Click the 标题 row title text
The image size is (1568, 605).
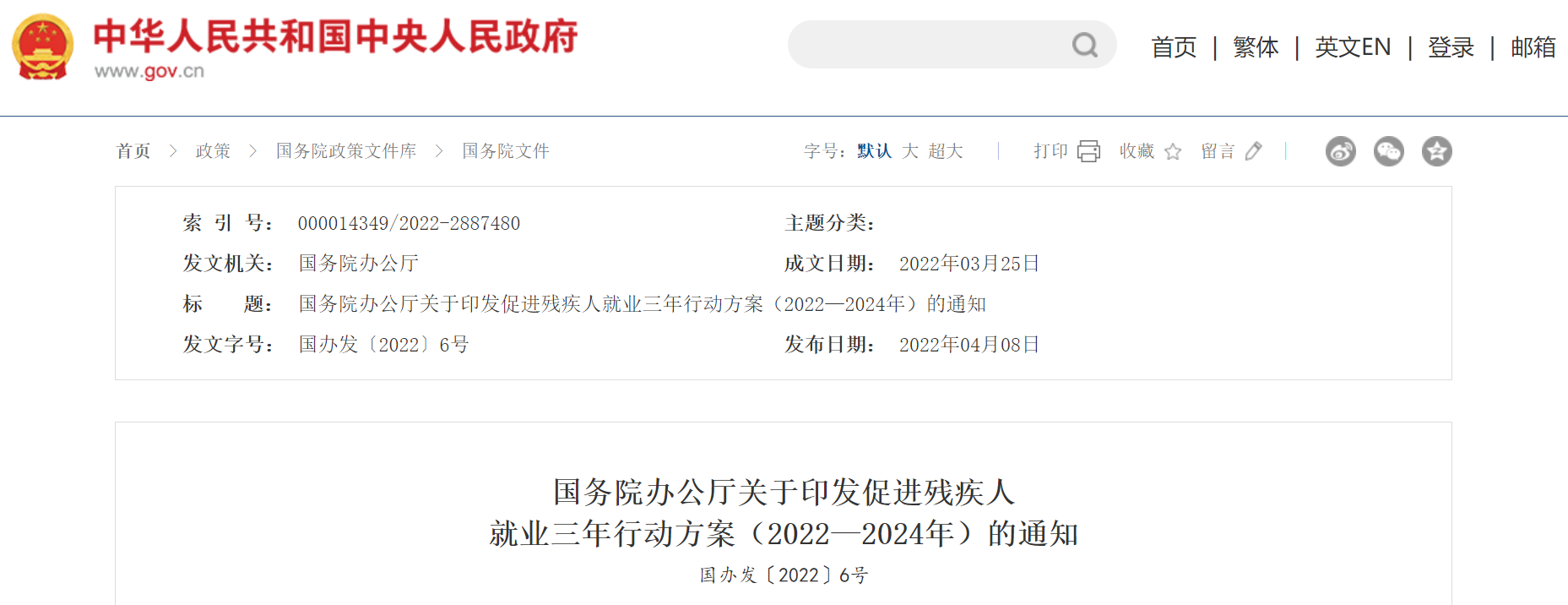642,304
